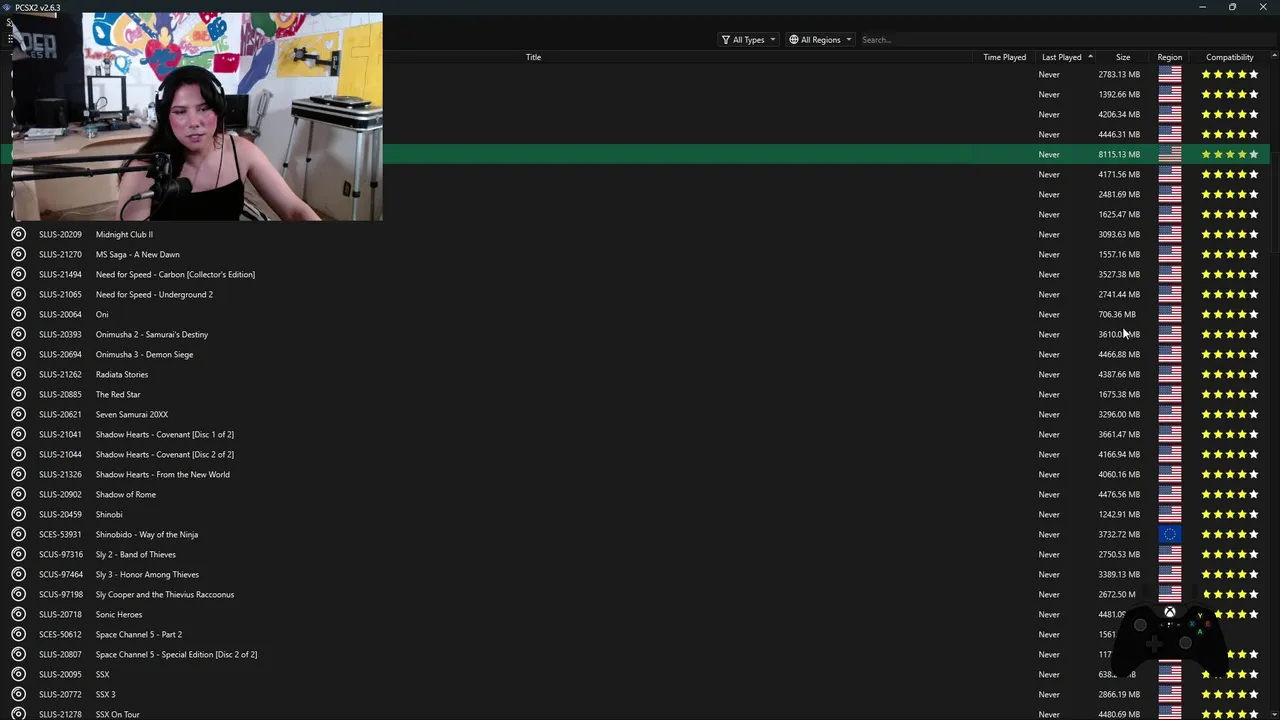1280x720 pixels.
Task: Select Midnight Club II title
Action: [x=124, y=234]
